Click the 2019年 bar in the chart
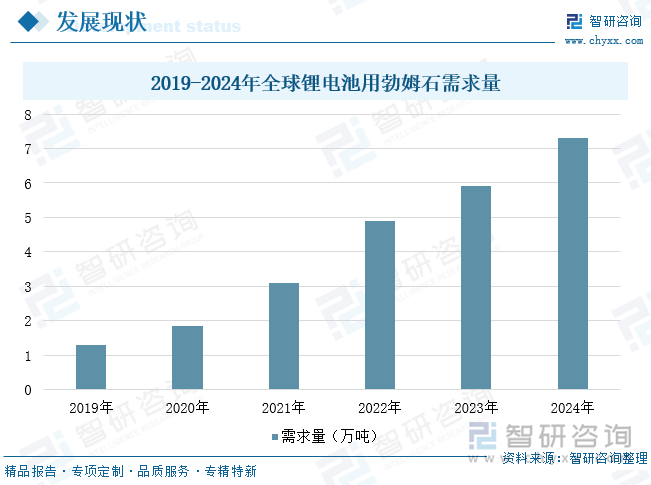 [x=91, y=367]
